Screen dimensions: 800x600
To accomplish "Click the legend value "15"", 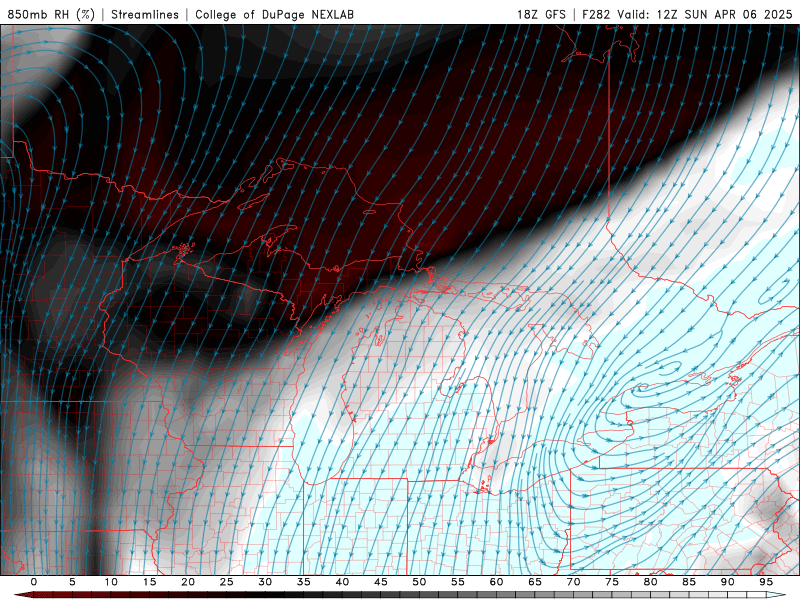I will (149, 582).
